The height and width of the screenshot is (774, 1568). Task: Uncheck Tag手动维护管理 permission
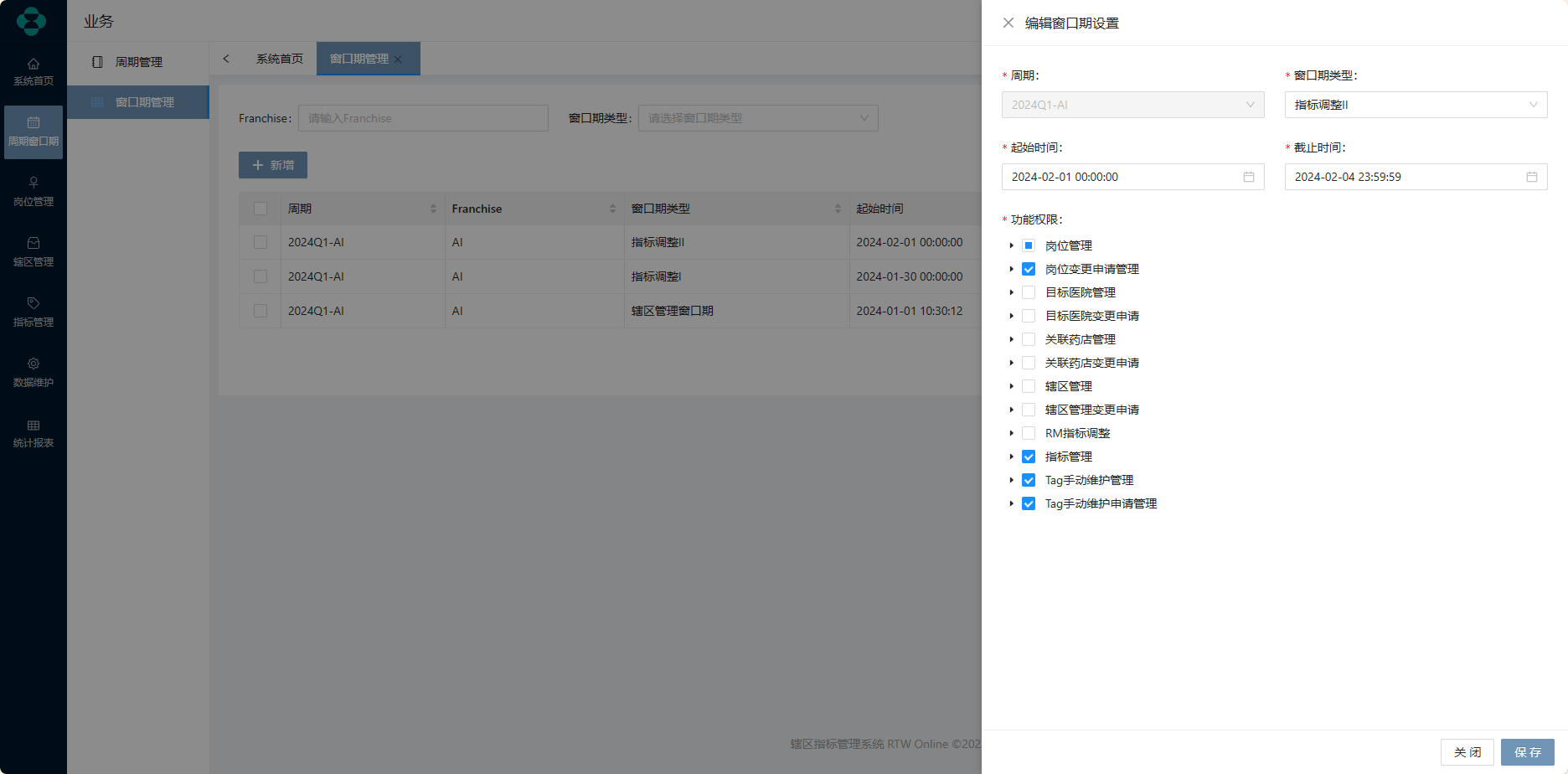(1029, 480)
